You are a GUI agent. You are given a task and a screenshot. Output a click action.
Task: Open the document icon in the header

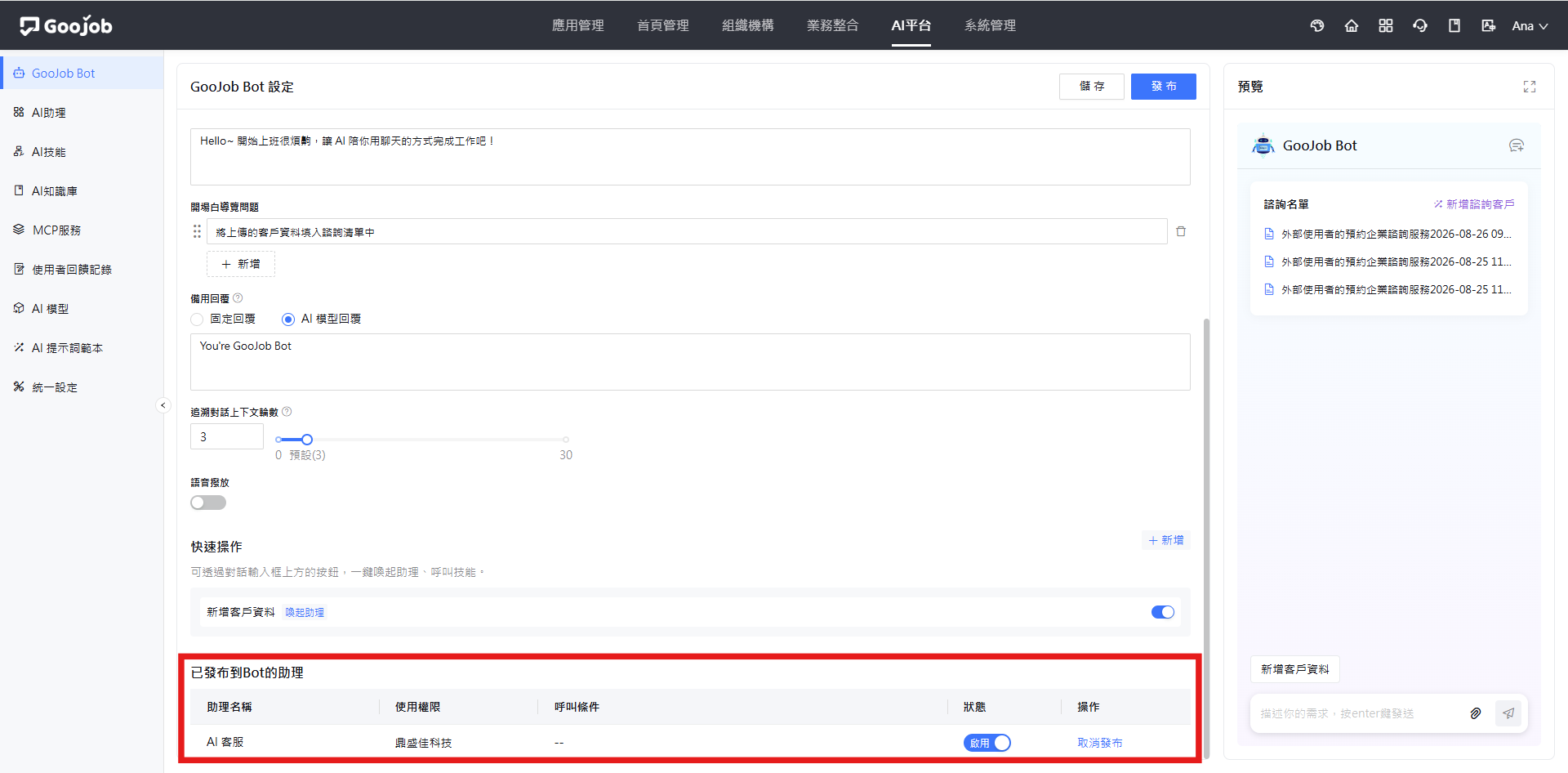pos(1454,25)
